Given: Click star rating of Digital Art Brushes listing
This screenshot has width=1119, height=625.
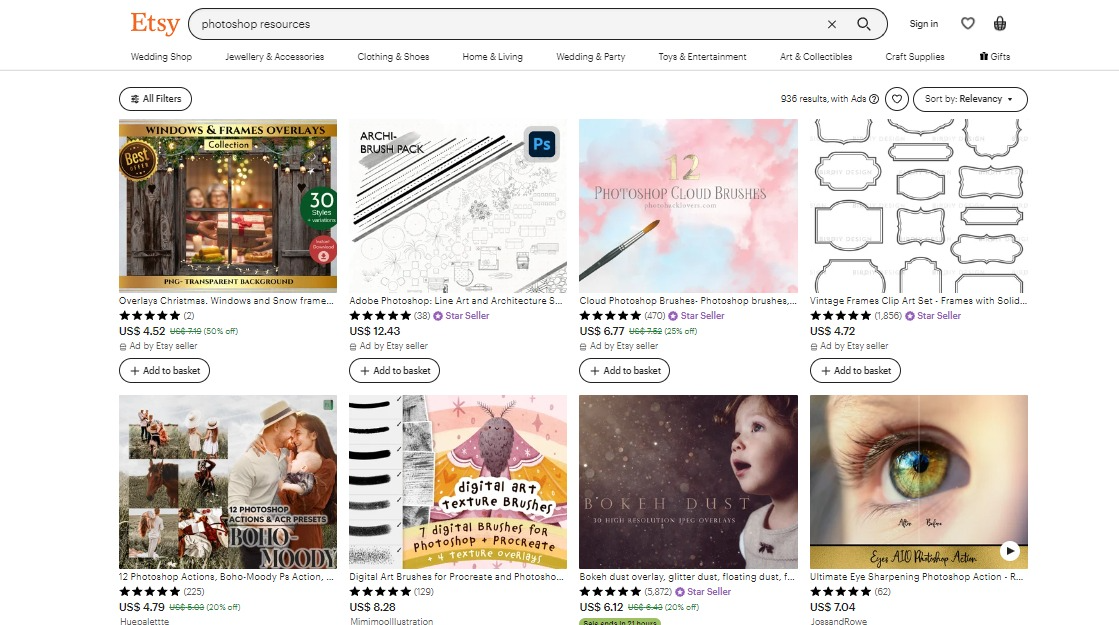Looking at the screenshot, I should pyautogui.click(x=380, y=591).
